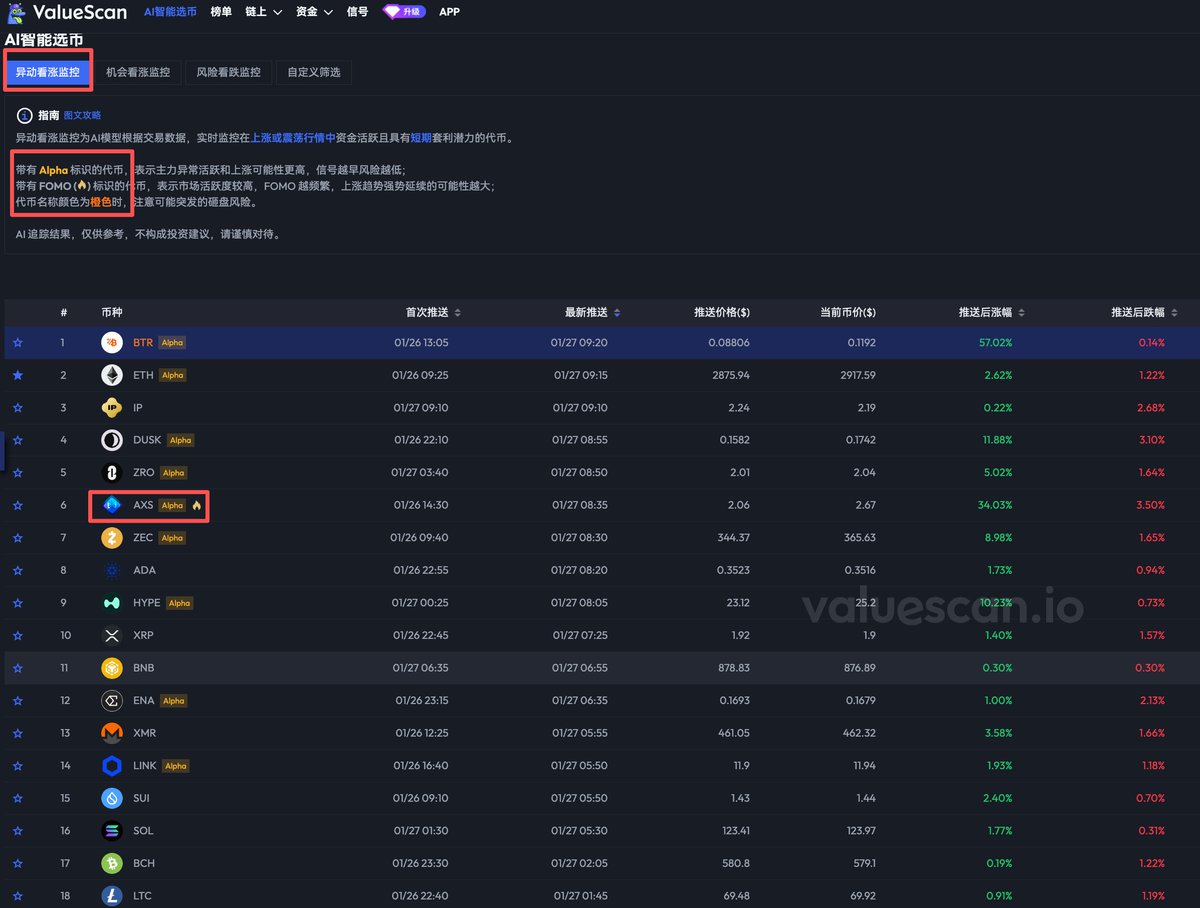This screenshot has height=908, width=1200.
Task: Open 信号 in top navigation
Action: tap(357, 12)
